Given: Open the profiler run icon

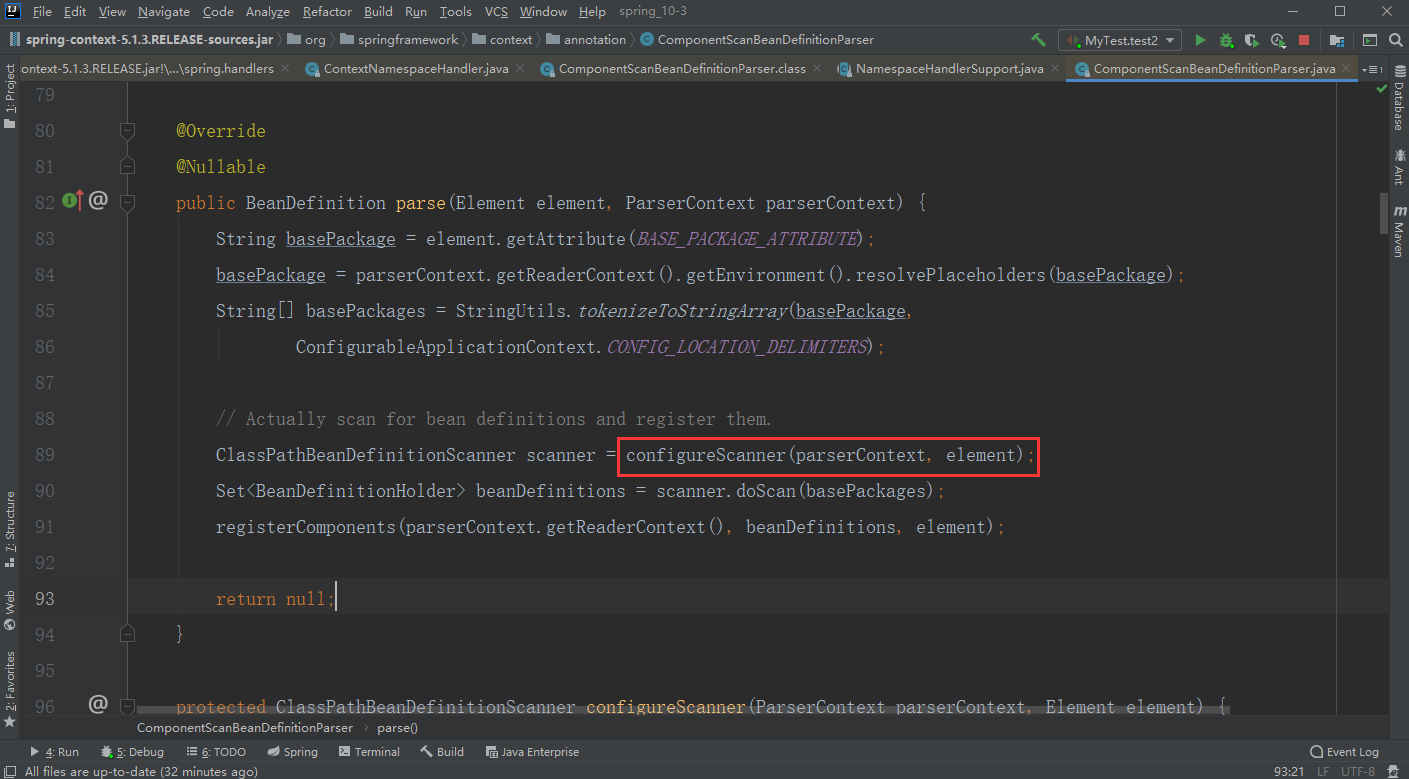Looking at the screenshot, I should [1278, 40].
